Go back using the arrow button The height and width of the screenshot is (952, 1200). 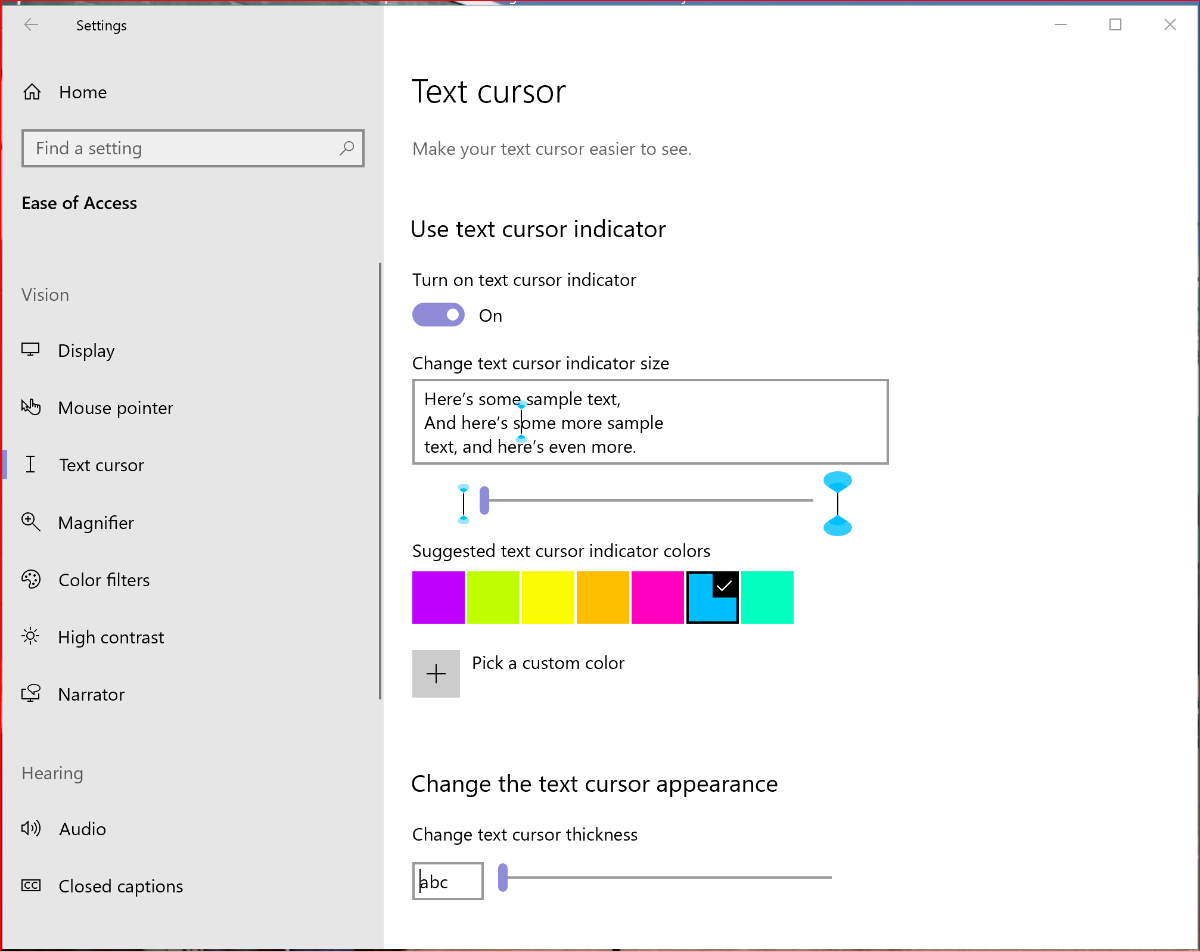click(x=31, y=25)
